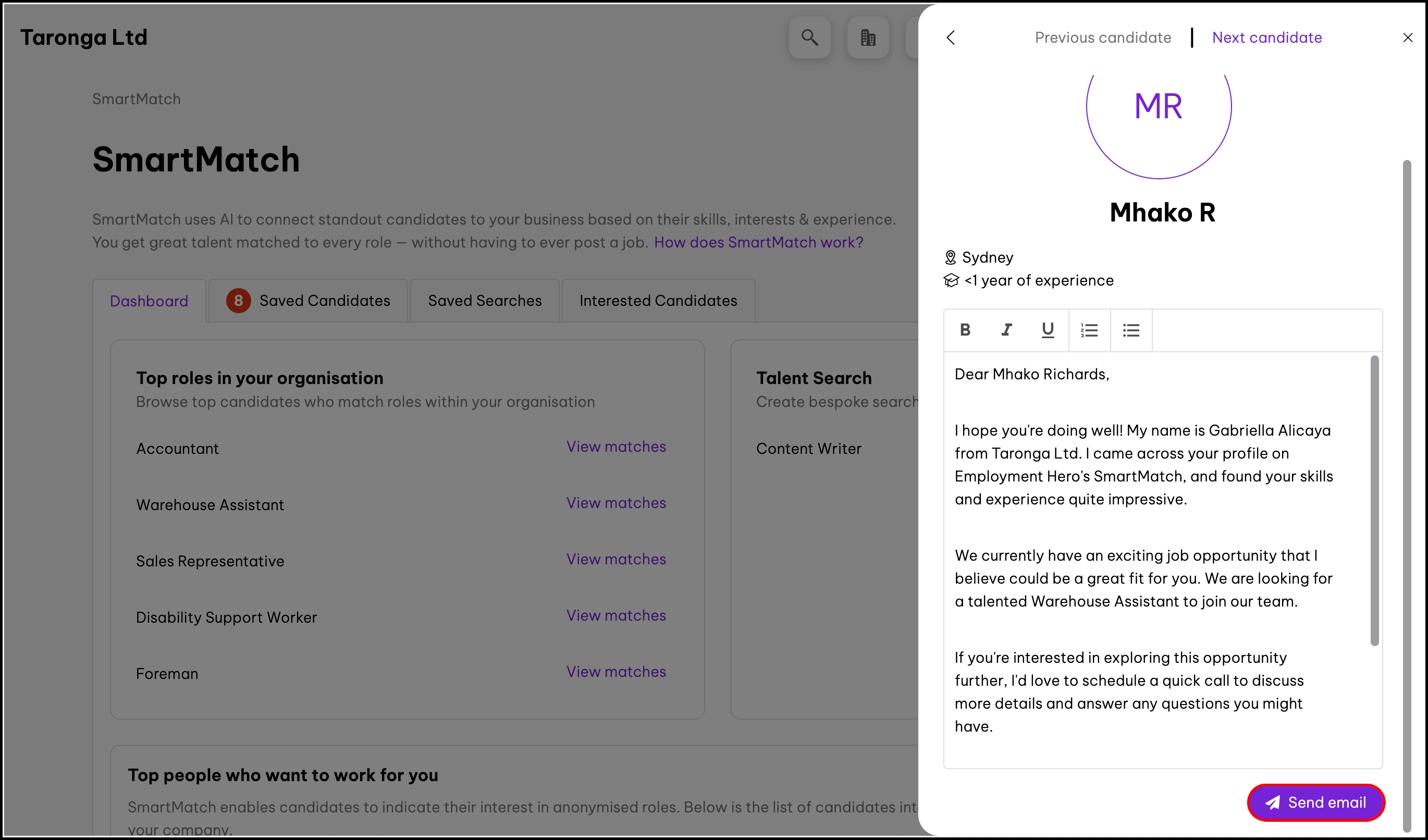Insert a bulleted list in email
The width and height of the screenshot is (1428, 840).
1131,330
